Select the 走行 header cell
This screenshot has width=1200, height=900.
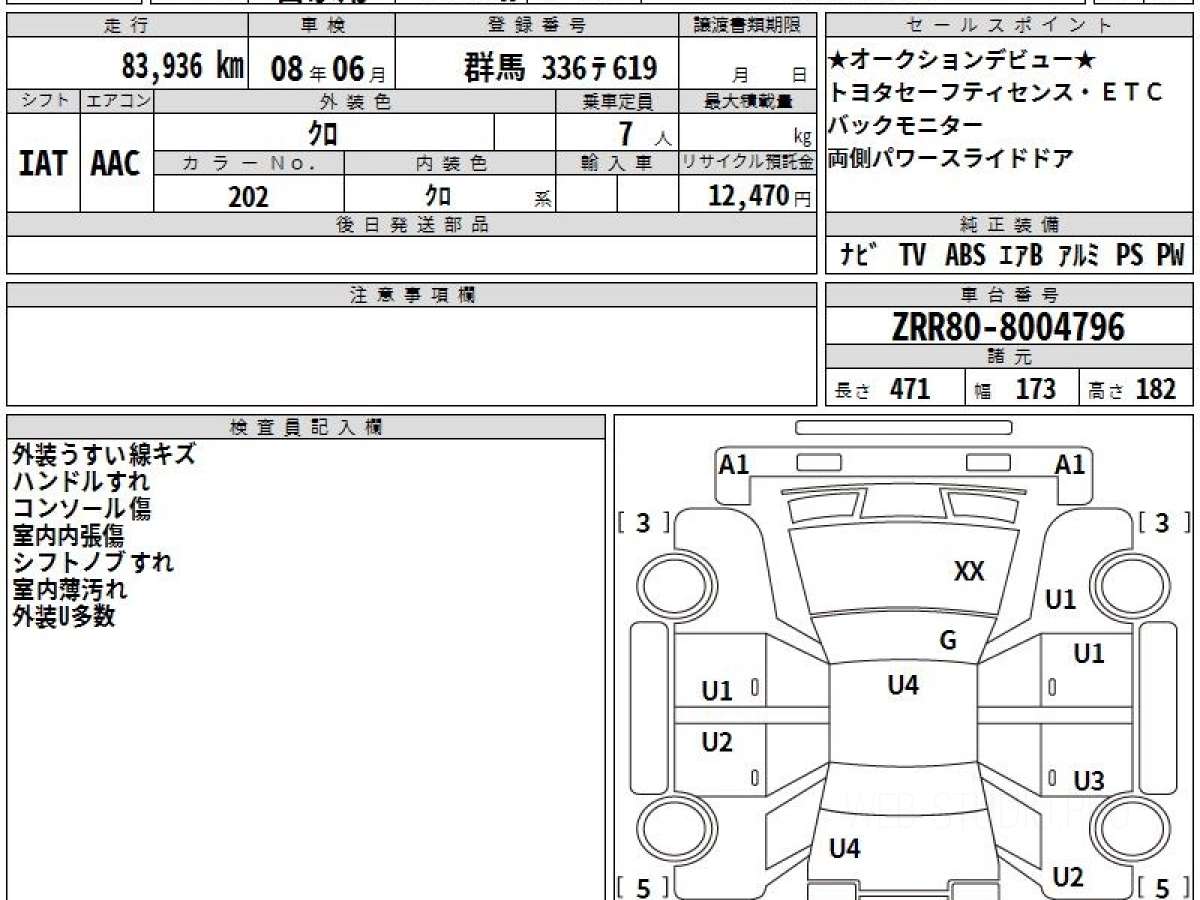coord(127,26)
